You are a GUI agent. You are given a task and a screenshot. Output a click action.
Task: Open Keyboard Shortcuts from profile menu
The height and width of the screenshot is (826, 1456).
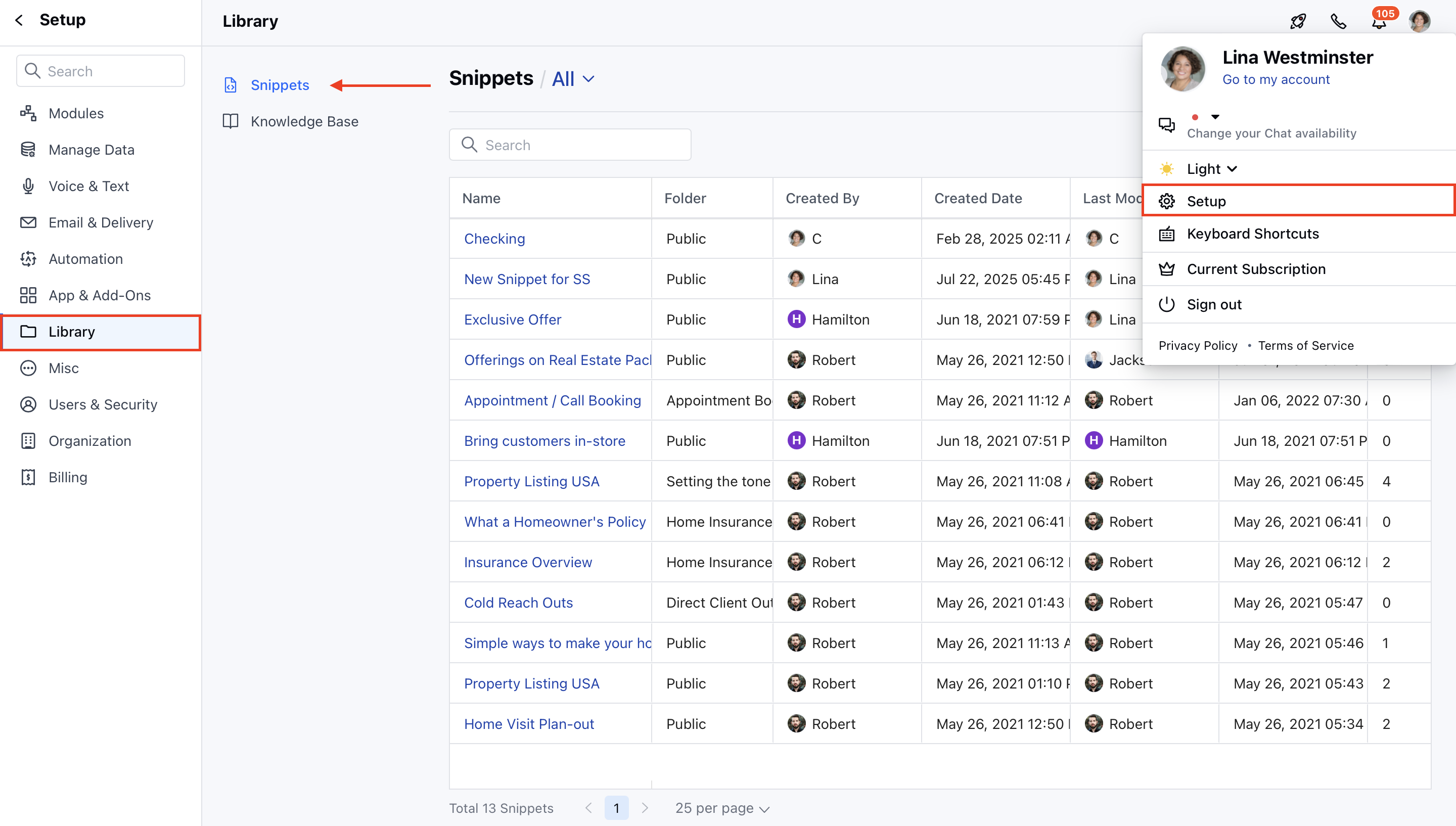click(1252, 234)
